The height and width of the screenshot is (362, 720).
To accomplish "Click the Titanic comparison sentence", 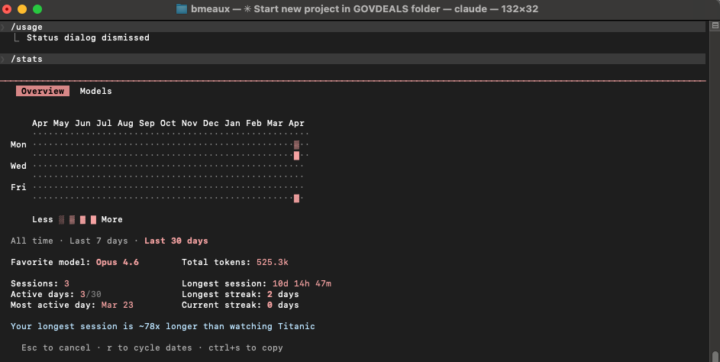I will pyautogui.click(x=163, y=326).
